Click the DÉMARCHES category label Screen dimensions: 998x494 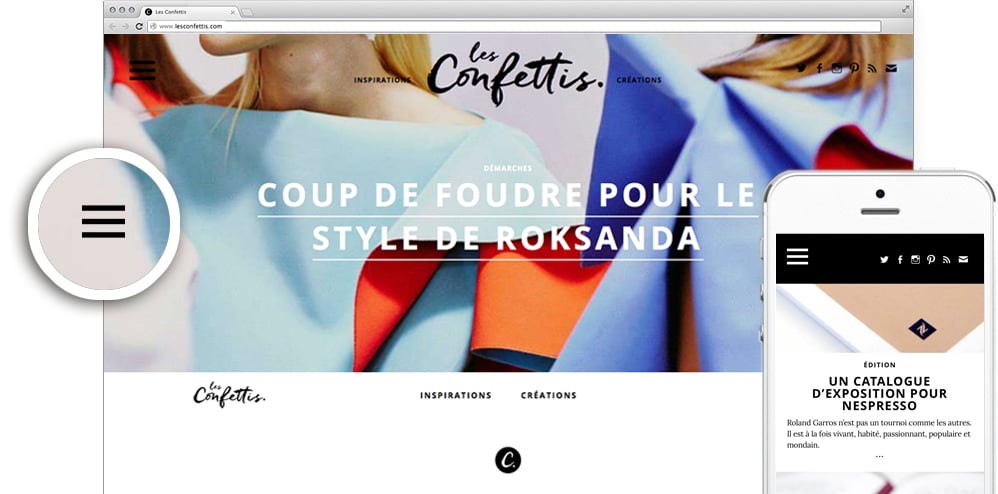point(507,169)
